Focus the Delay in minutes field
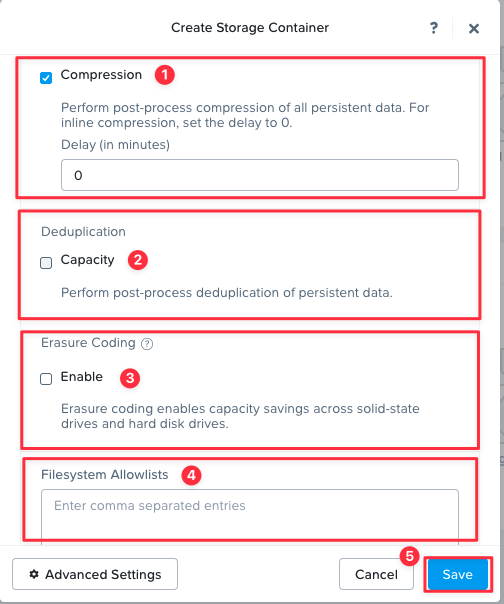Image resolution: width=504 pixels, height=604 pixels. pyautogui.click(x=260, y=175)
